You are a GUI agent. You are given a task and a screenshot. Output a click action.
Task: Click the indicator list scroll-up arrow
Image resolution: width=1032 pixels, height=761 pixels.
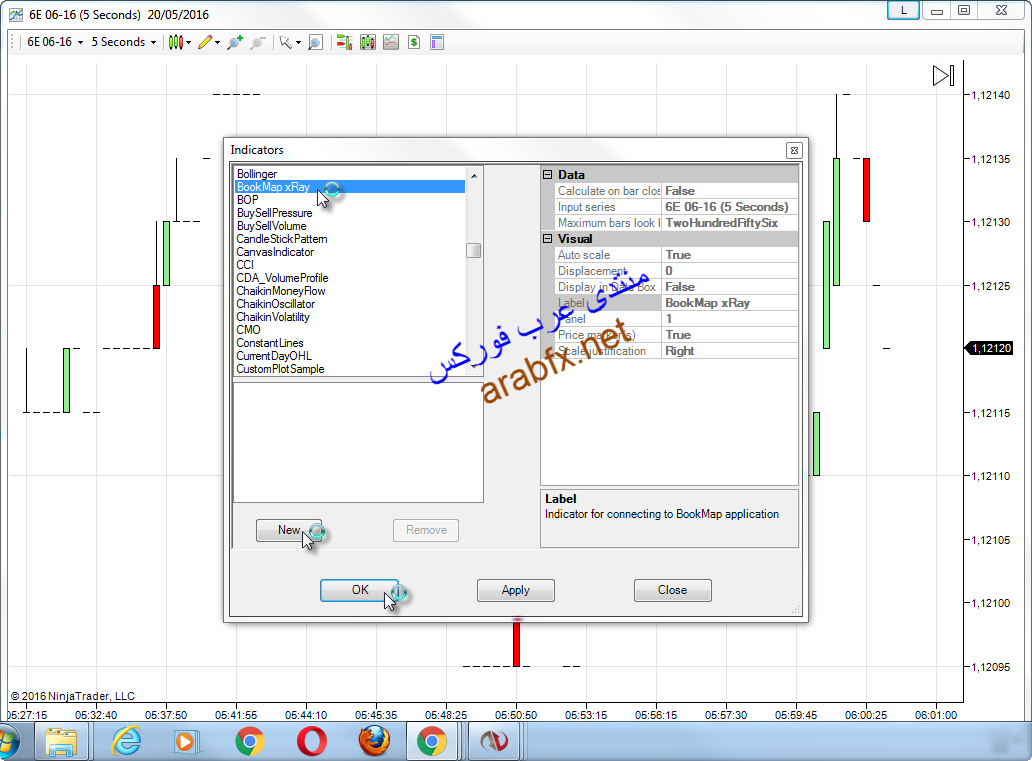(474, 176)
